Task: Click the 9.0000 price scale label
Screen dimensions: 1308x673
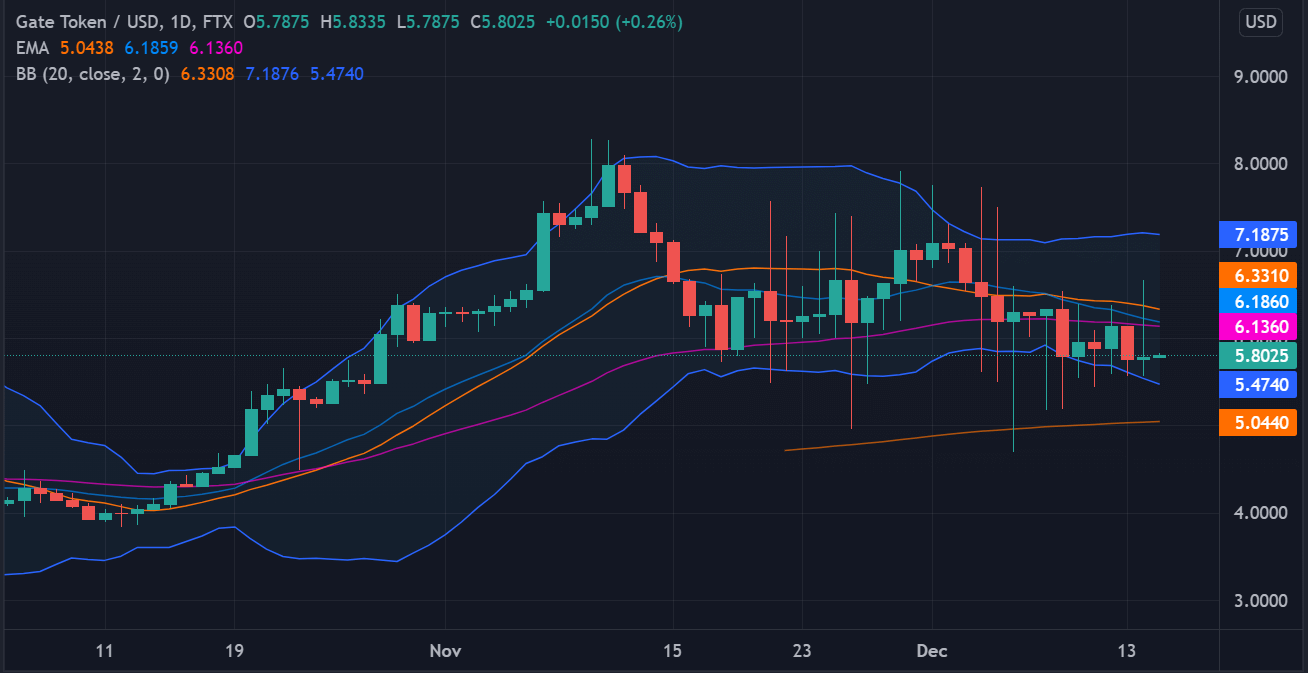Action: click(1259, 77)
